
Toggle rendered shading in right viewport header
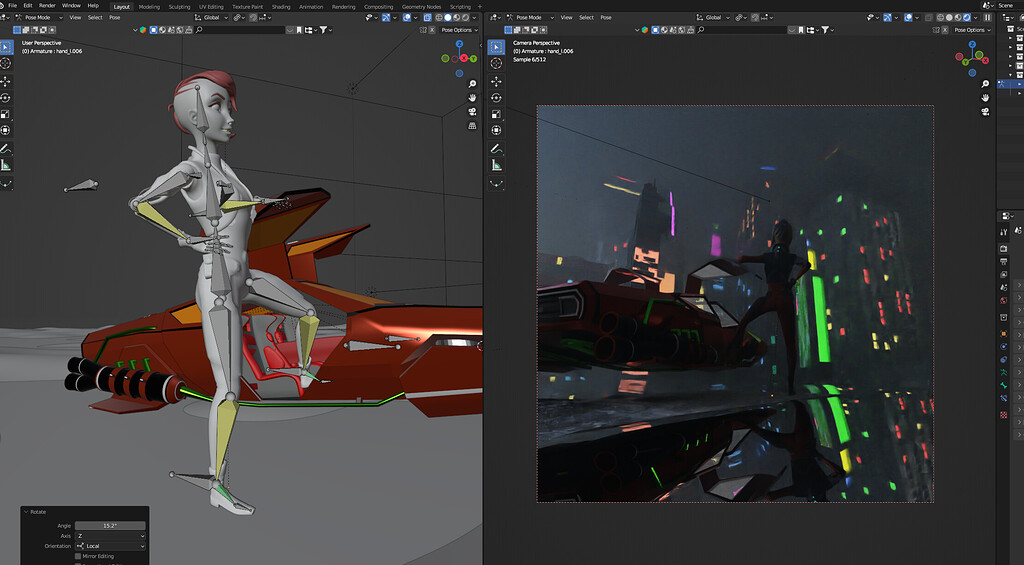pos(967,18)
